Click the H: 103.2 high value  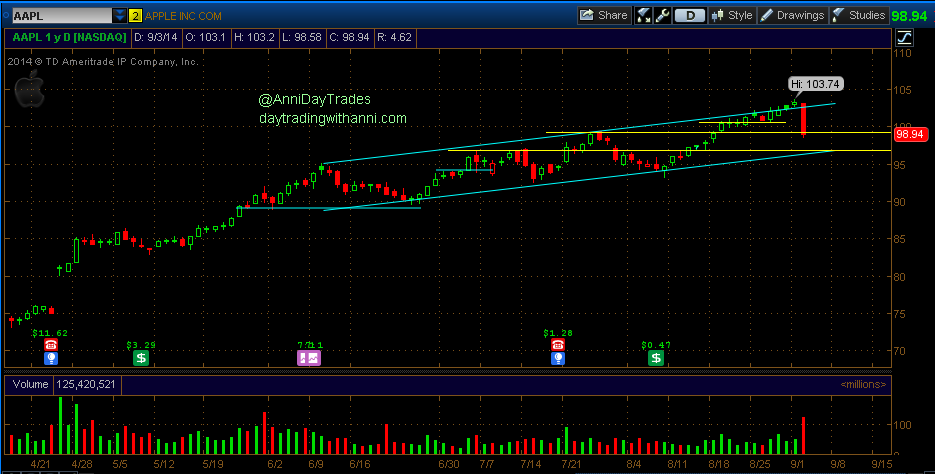pos(254,38)
